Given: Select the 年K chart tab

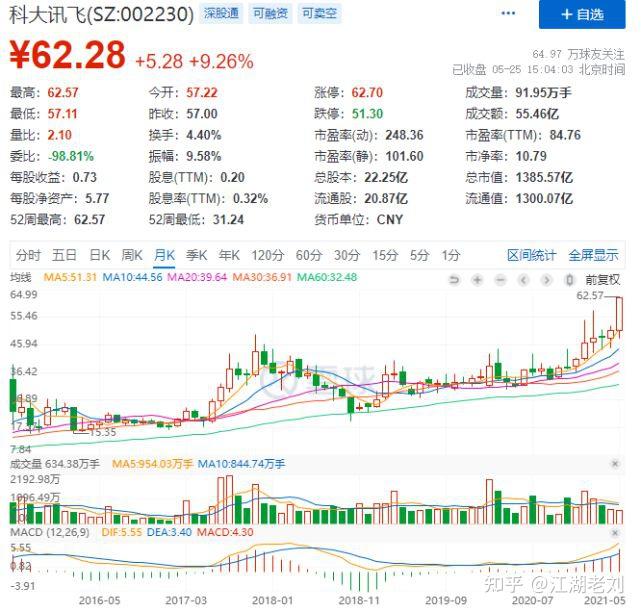Looking at the screenshot, I should tap(229, 256).
